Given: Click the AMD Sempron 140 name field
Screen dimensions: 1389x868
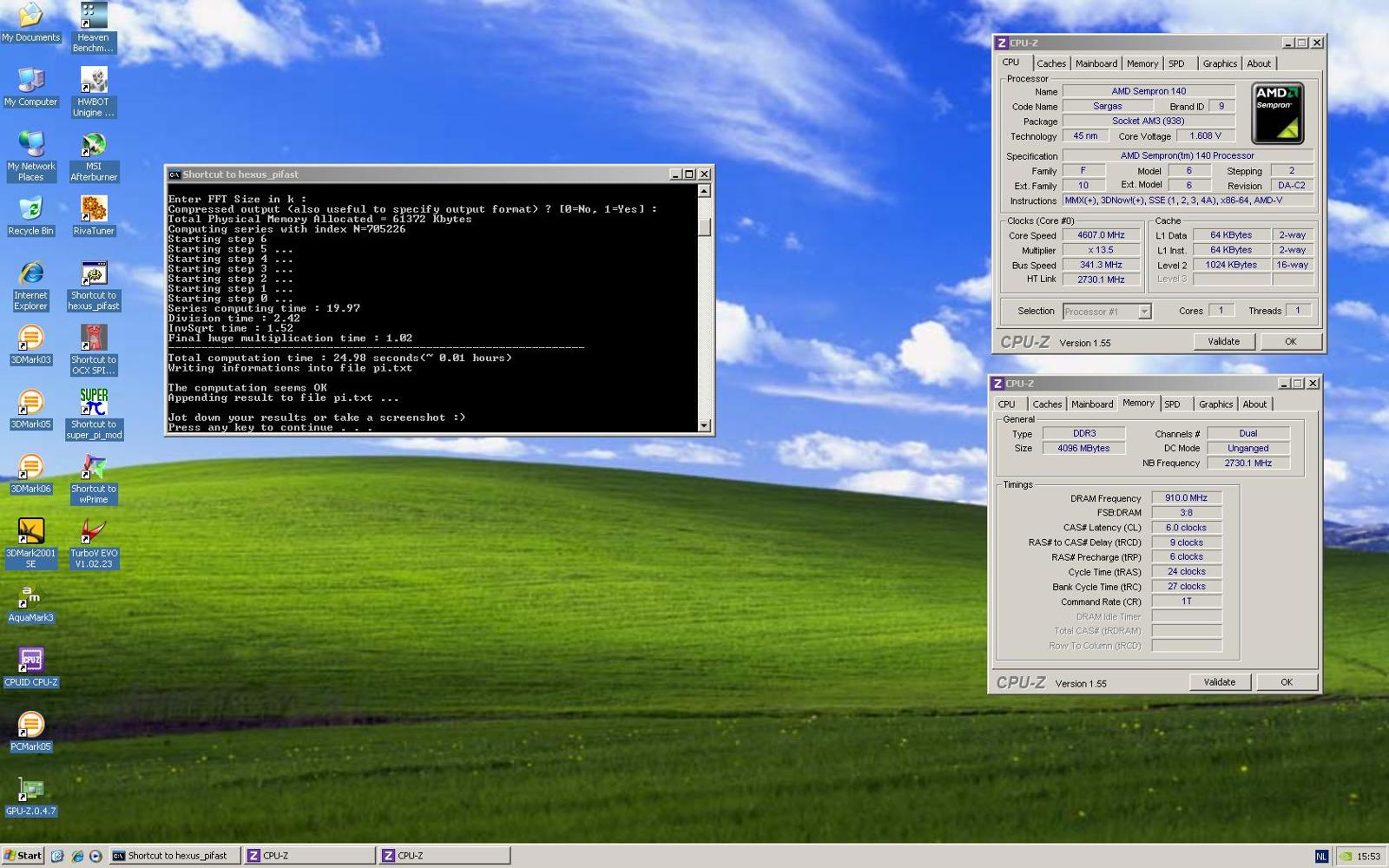Looking at the screenshot, I should click(x=1149, y=91).
